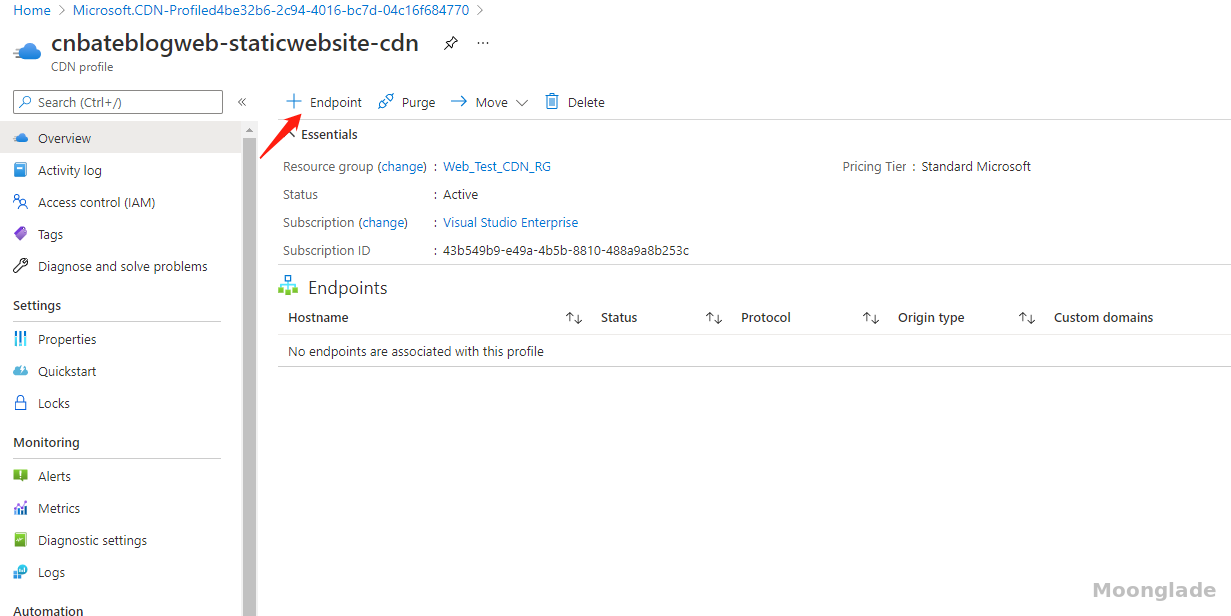The image size is (1231, 616).
Task: Click the Tags sidebar label
Action: (50, 235)
